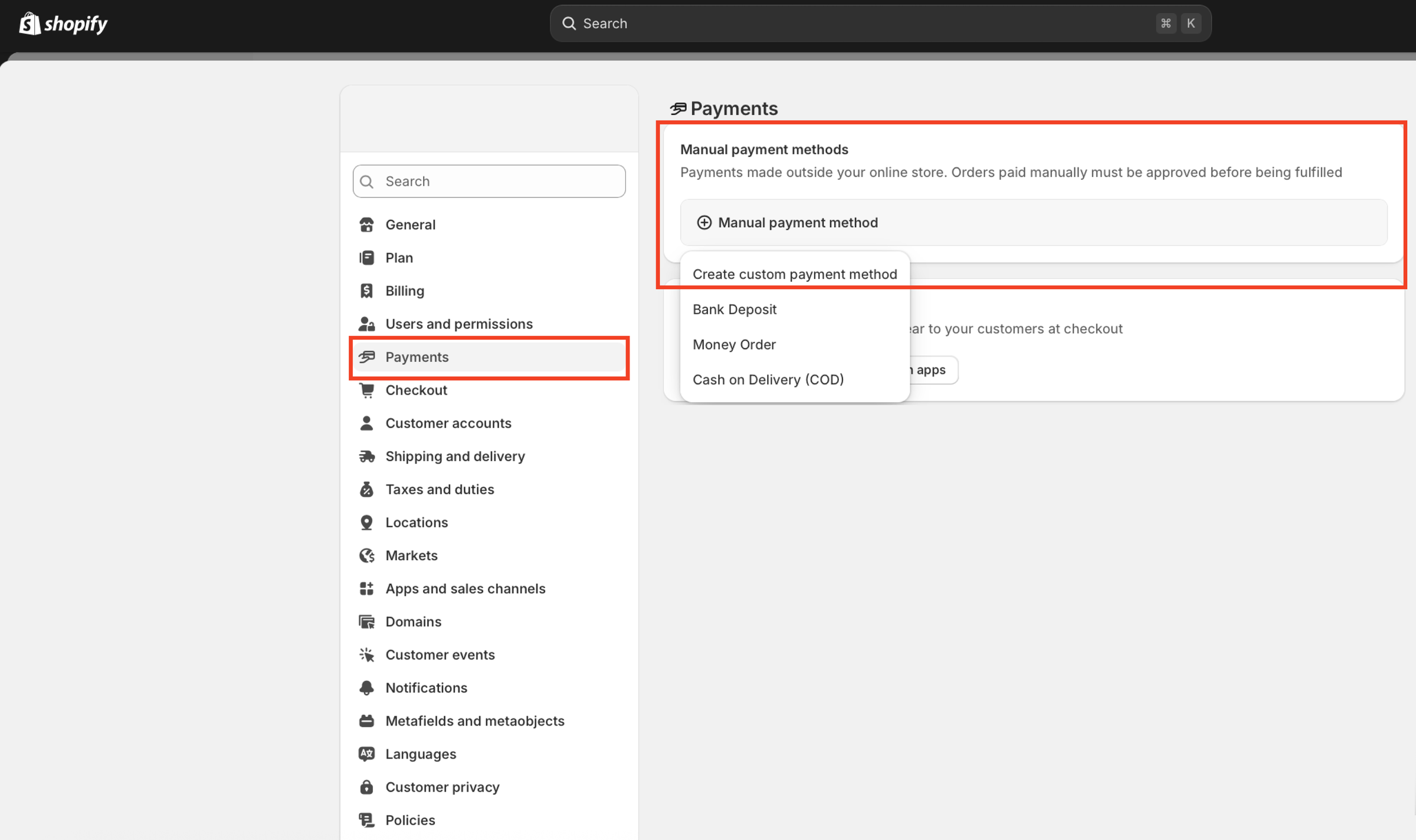Viewport: 1416px width, 840px height.
Task: Select the Billing dollar icon
Action: coord(366,290)
